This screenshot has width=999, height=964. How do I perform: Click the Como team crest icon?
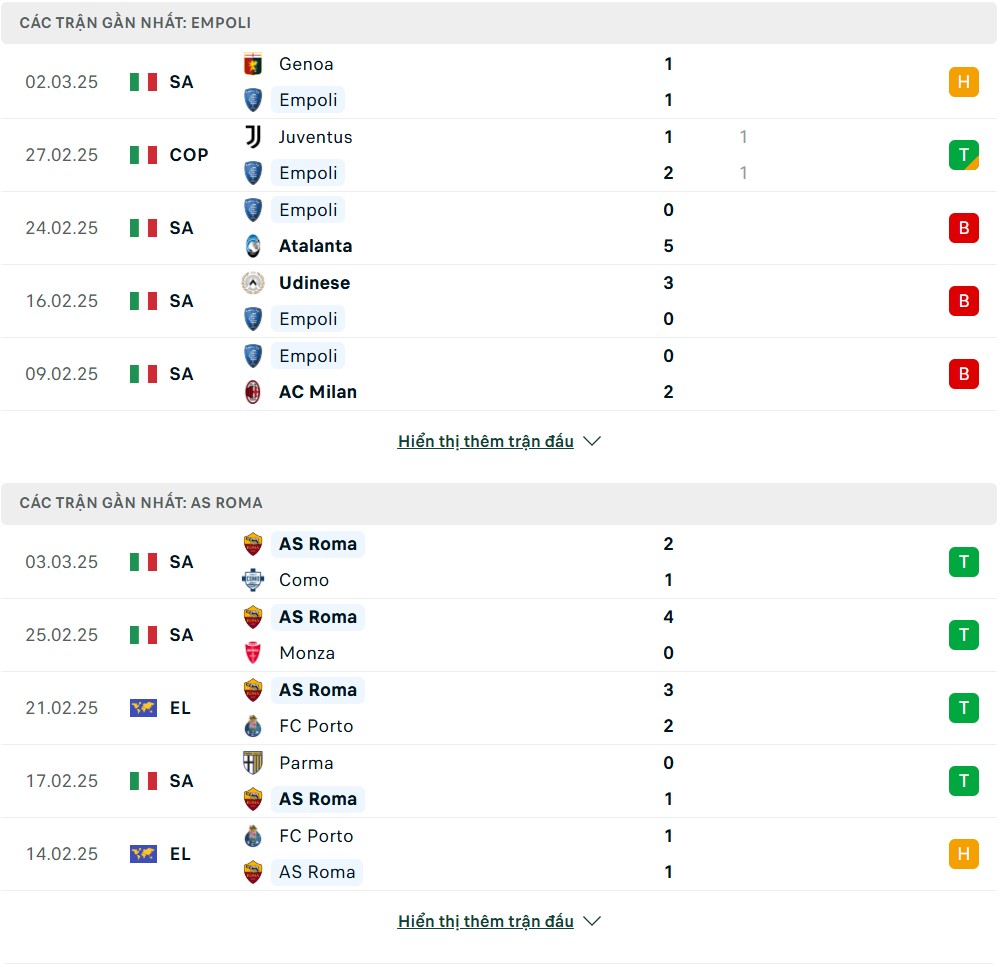click(x=253, y=580)
